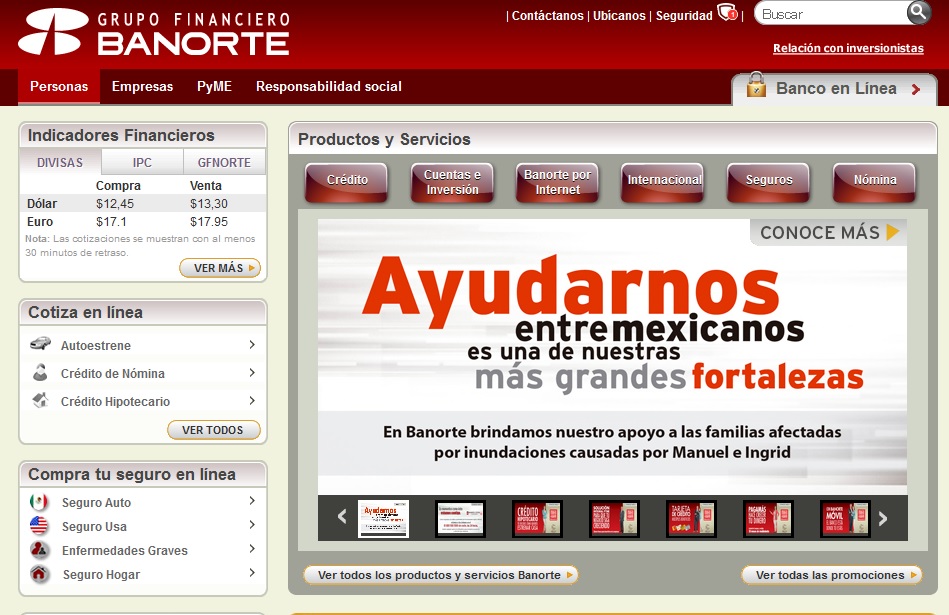Click the search magnifier icon

point(918,12)
